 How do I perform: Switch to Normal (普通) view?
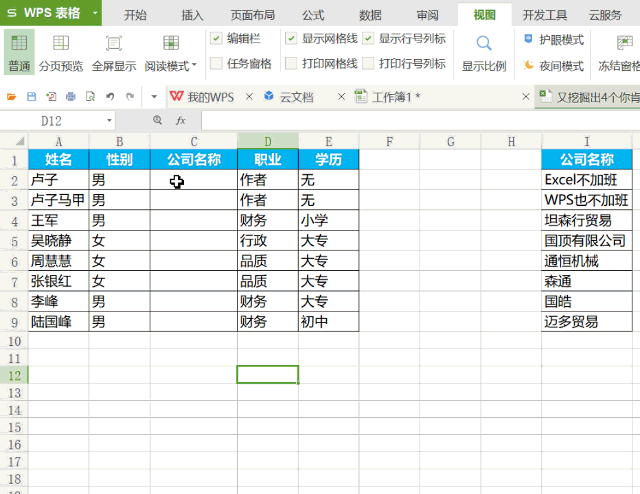pyautogui.click(x=19, y=52)
